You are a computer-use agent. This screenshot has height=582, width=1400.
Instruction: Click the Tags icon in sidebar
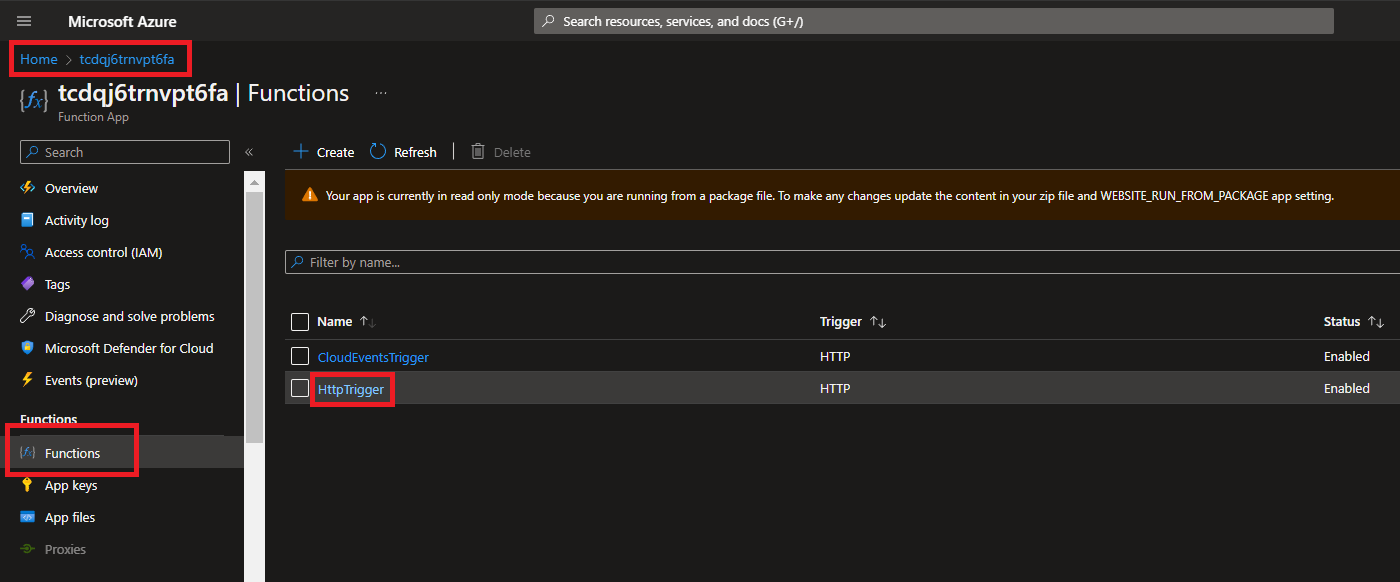28,284
